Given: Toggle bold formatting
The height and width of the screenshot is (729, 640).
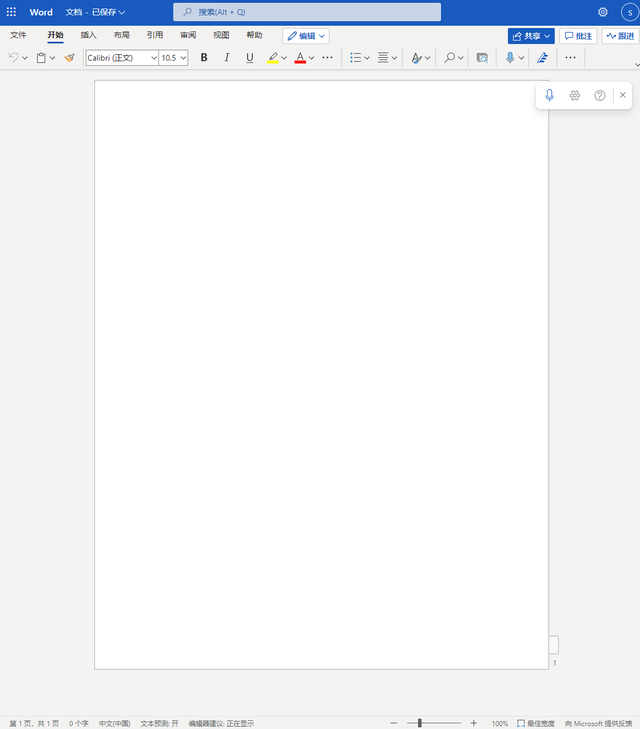Looking at the screenshot, I should tap(204, 58).
